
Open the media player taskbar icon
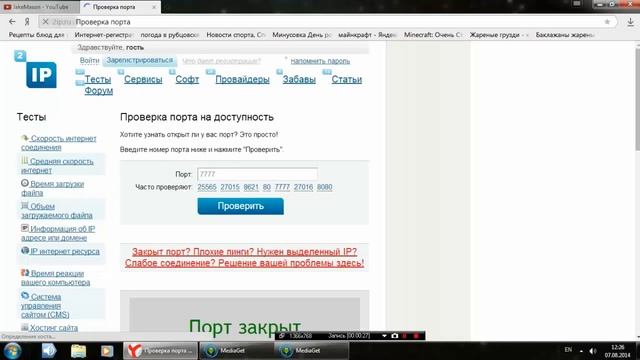[x=107, y=351]
